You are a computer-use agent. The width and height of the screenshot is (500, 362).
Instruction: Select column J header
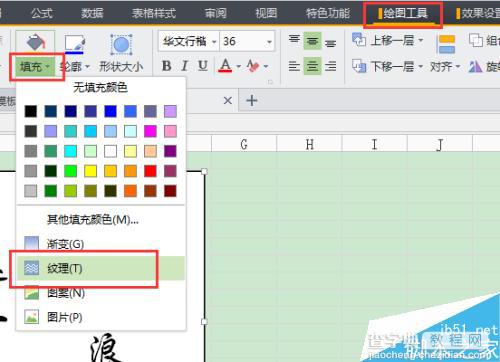[440, 144]
